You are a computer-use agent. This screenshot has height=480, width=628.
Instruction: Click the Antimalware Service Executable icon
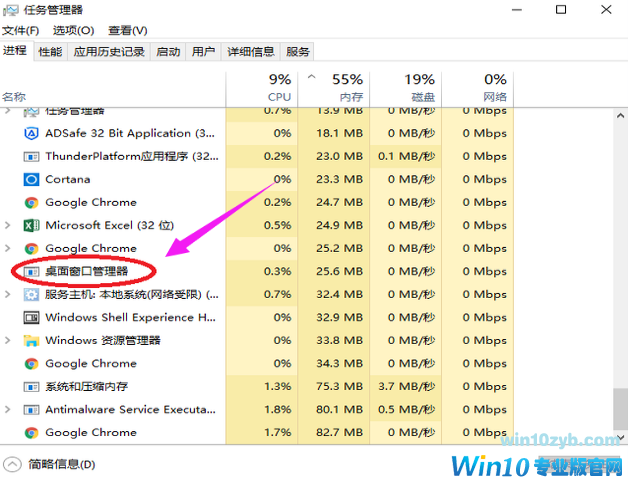pyautogui.click(x=31, y=409)
